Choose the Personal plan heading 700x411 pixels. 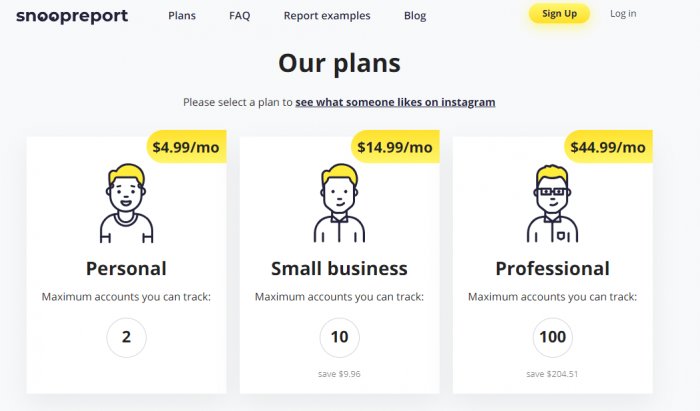[x=126, y=269]
